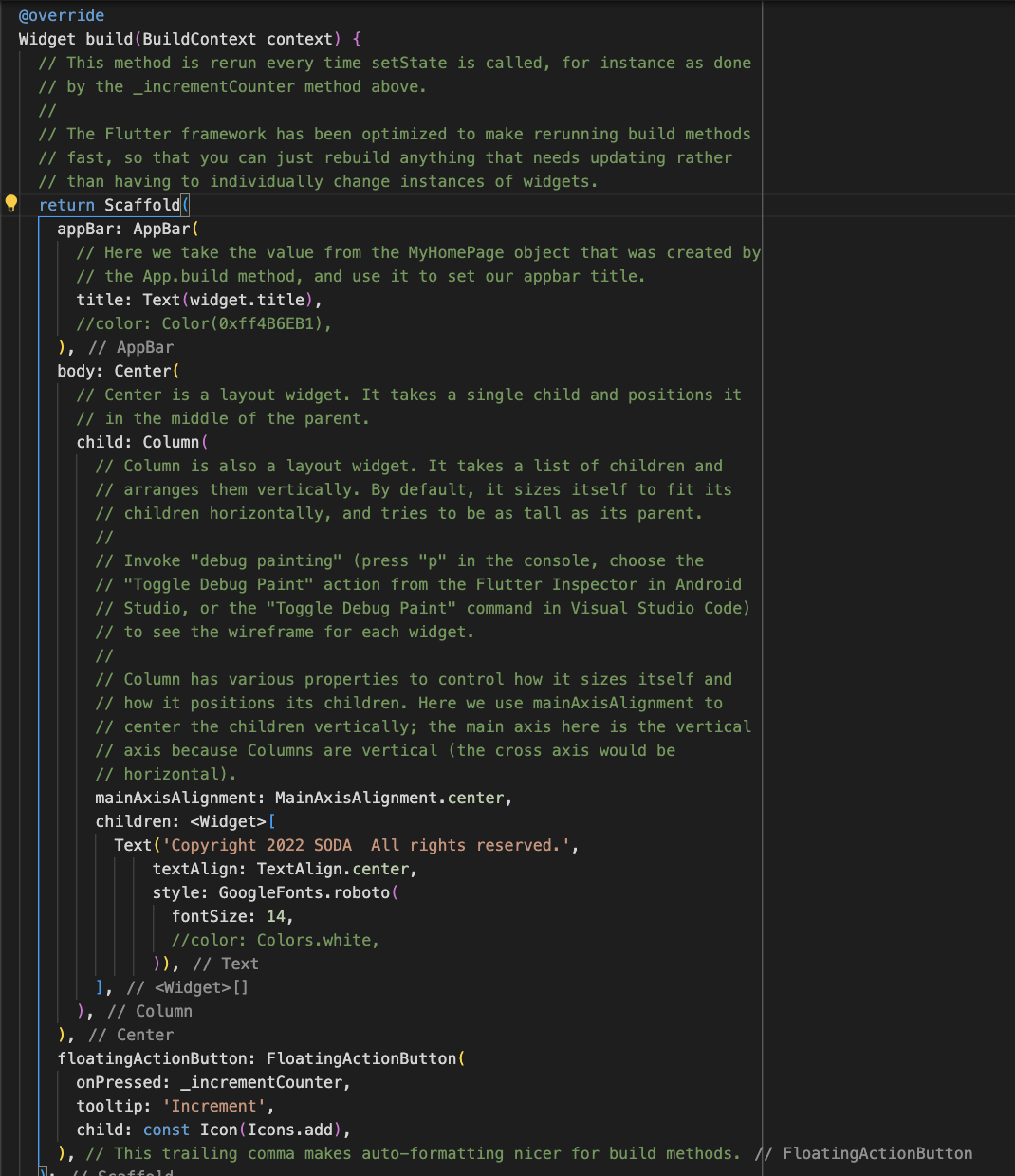
Task: Click 'onPressed: _incrementCounter,' line
Action: (213, 1082)
